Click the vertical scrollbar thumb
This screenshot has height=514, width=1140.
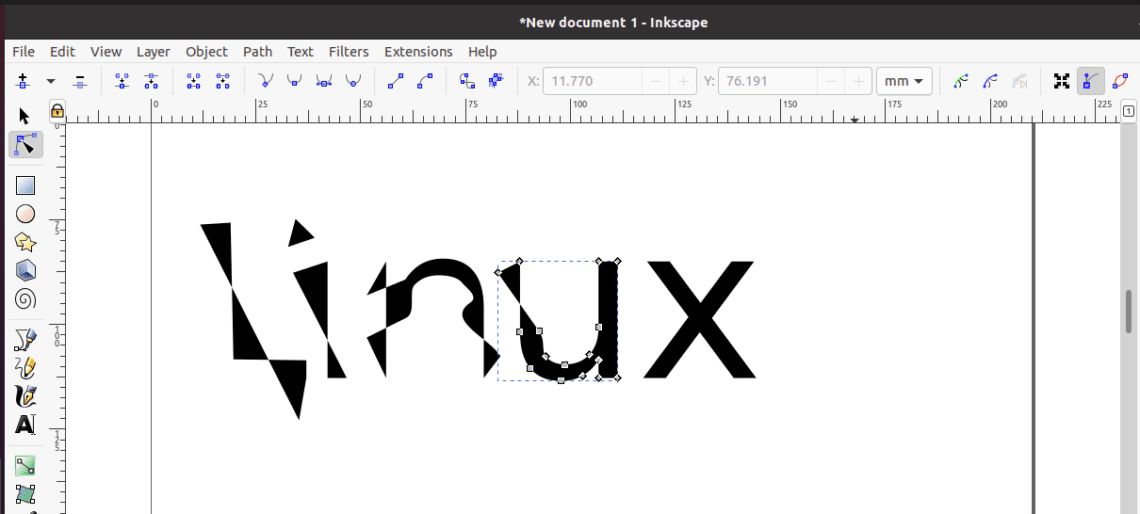(x=1129, y=311)
